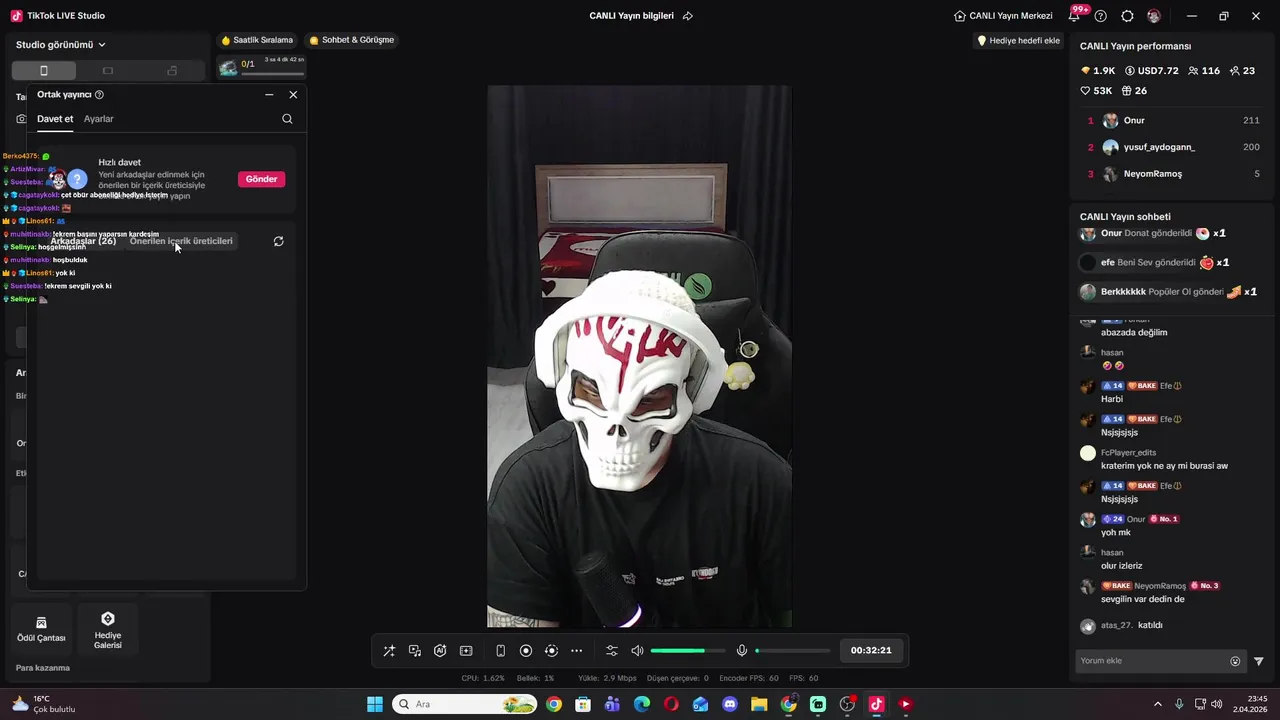Open the magic wand effects tool
Viewport: 1280px width, 720px height.
[x=389, y=651]
